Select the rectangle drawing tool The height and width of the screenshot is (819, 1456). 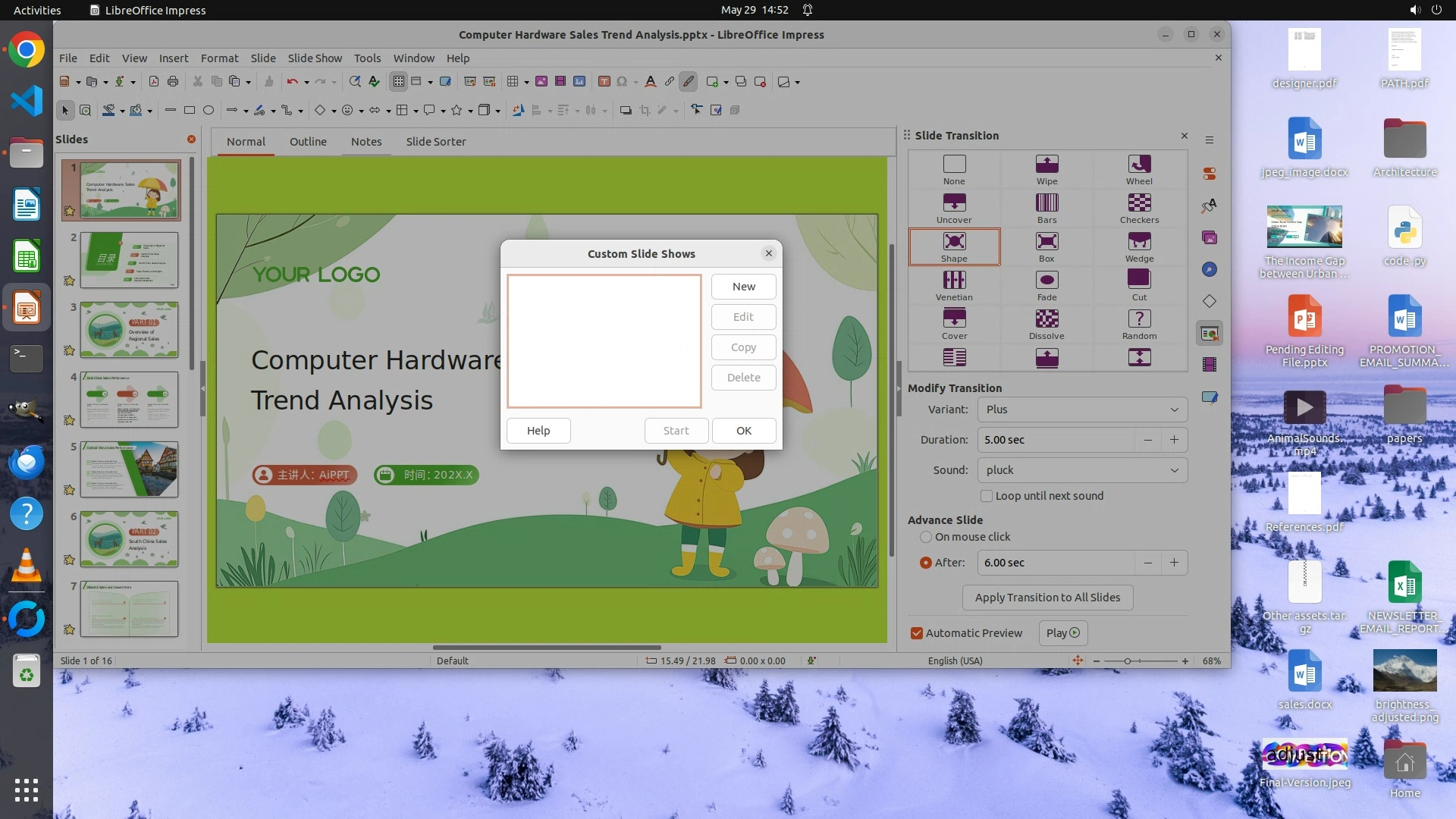tap(190, 111)
